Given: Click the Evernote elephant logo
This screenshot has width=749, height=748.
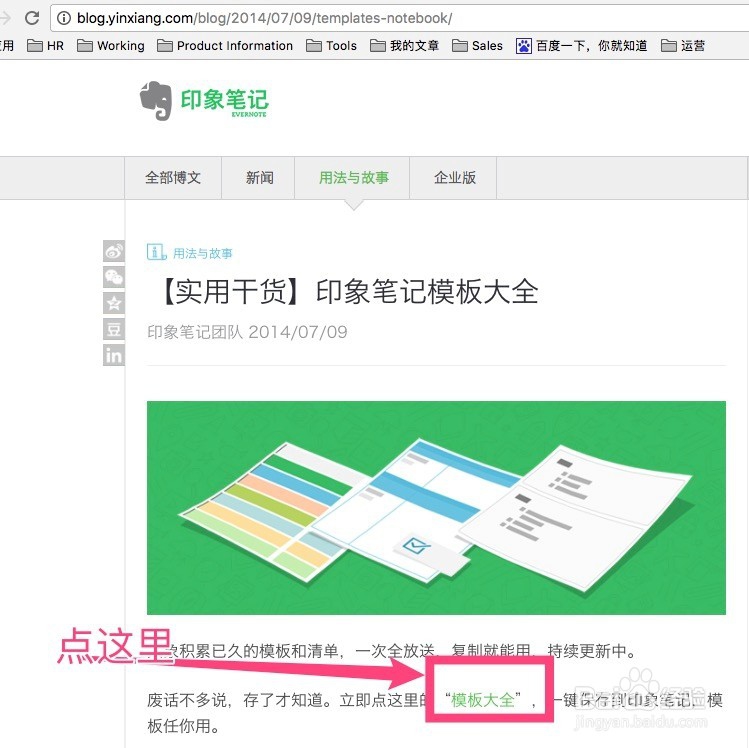Looking at the screenshot, I should (x=156, y=100).
